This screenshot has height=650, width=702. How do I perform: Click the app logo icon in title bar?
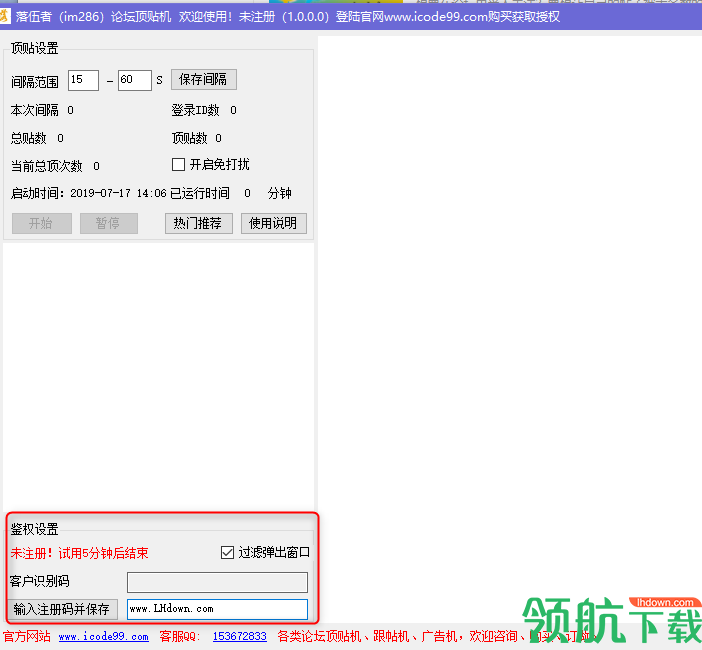coord(4,17)
